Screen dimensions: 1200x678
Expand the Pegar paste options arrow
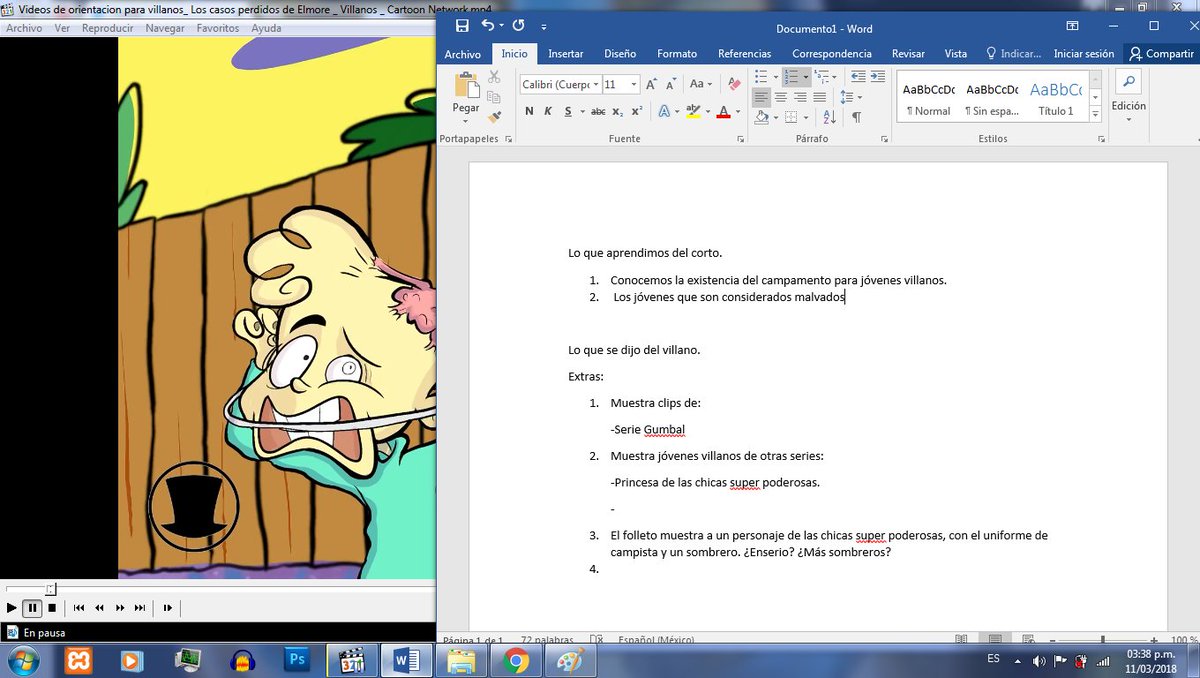tap(466, 122)
